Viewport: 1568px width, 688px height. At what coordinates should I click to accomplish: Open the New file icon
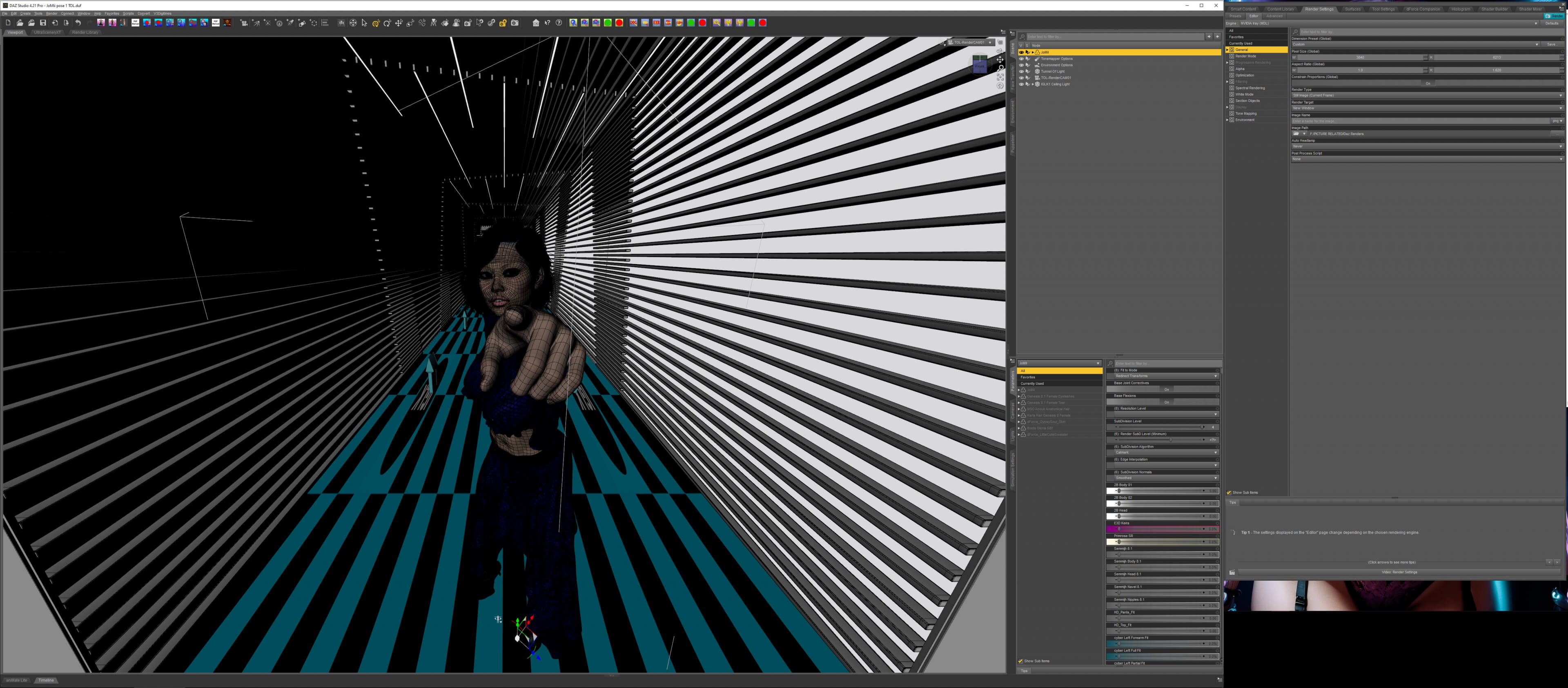pyautogui.click(x=8, y=23)
